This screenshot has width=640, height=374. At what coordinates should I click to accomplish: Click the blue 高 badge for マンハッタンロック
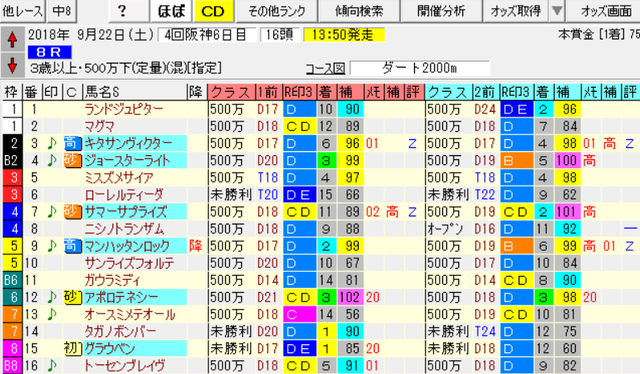72,246
